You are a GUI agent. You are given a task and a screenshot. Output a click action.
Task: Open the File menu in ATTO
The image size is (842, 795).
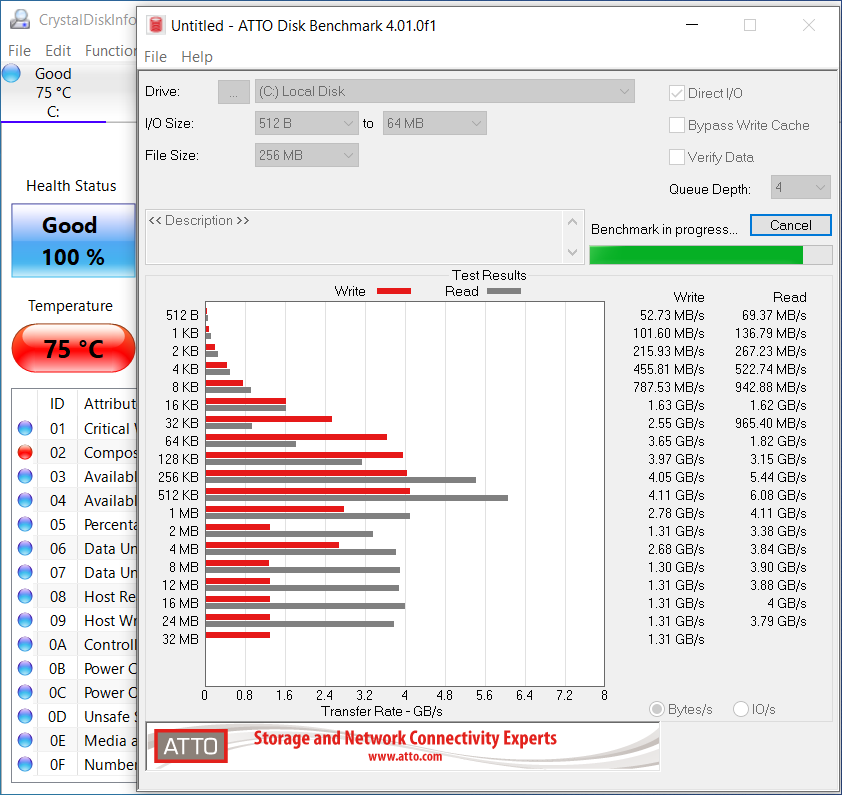click(155, 57)
